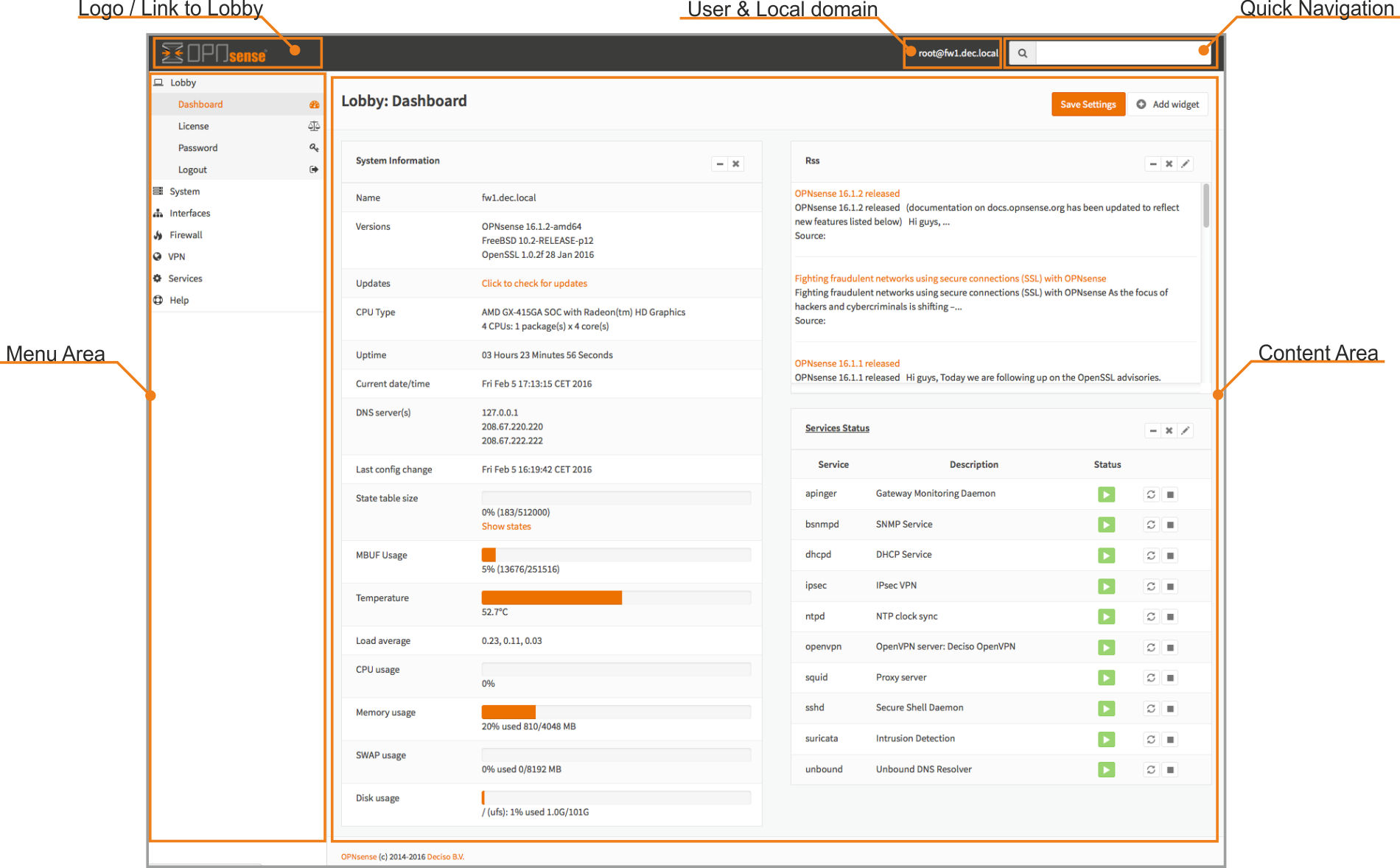Minimize the Rss widget
The width and height of the screenshot is (1400, 868).
[x=1153, y=164]
